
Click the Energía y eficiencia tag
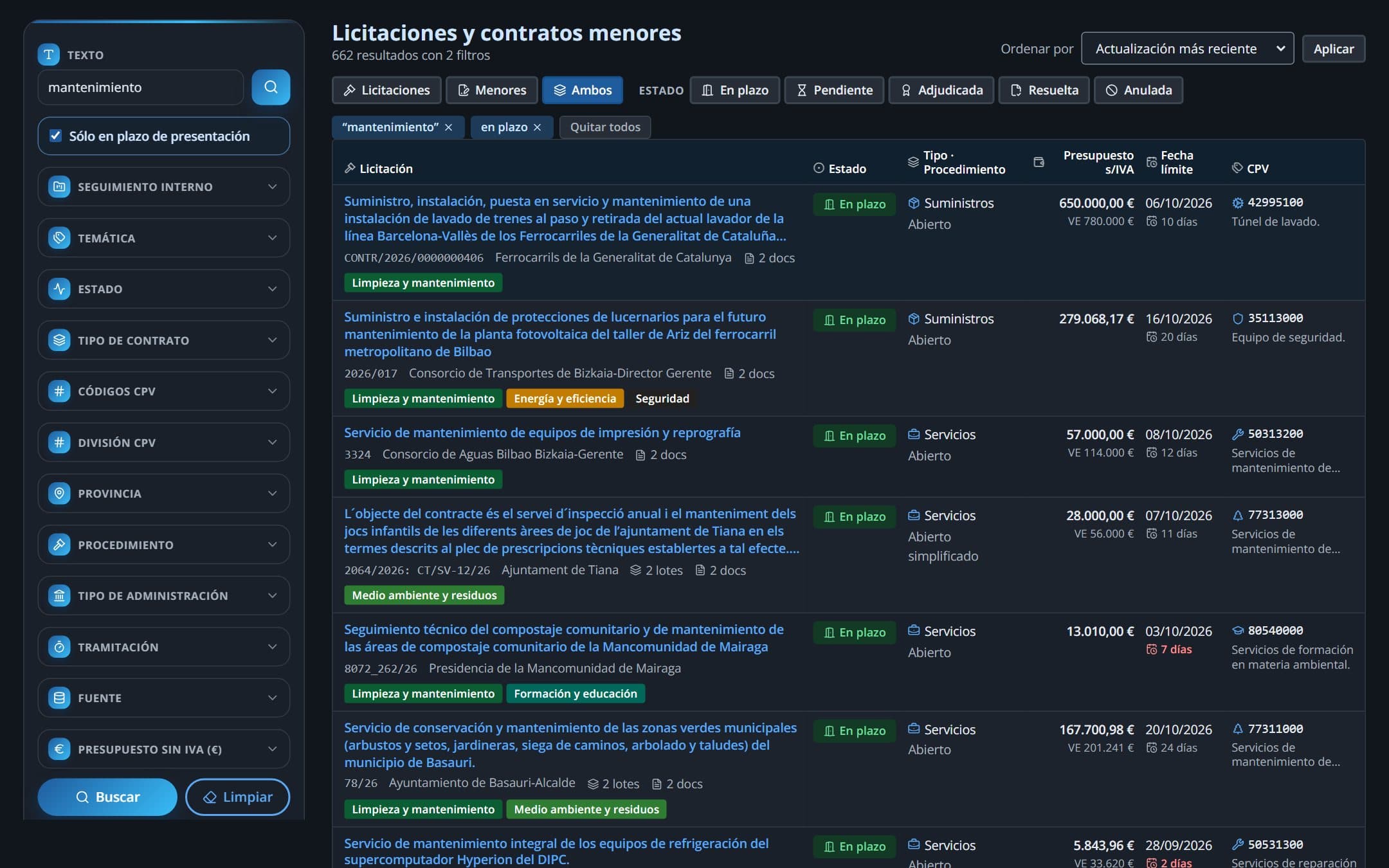565,399
